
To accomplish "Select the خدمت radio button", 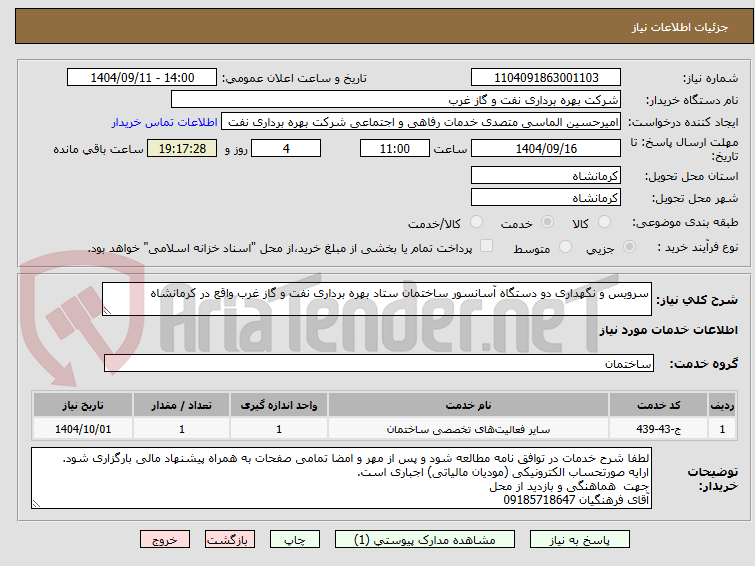I will pyautogui.click(x=547, y=222).
